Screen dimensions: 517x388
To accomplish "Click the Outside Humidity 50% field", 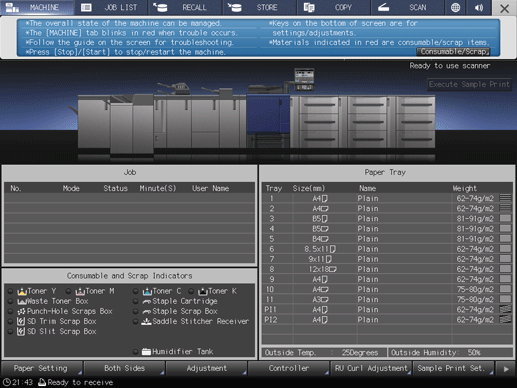I will point(450,353).
